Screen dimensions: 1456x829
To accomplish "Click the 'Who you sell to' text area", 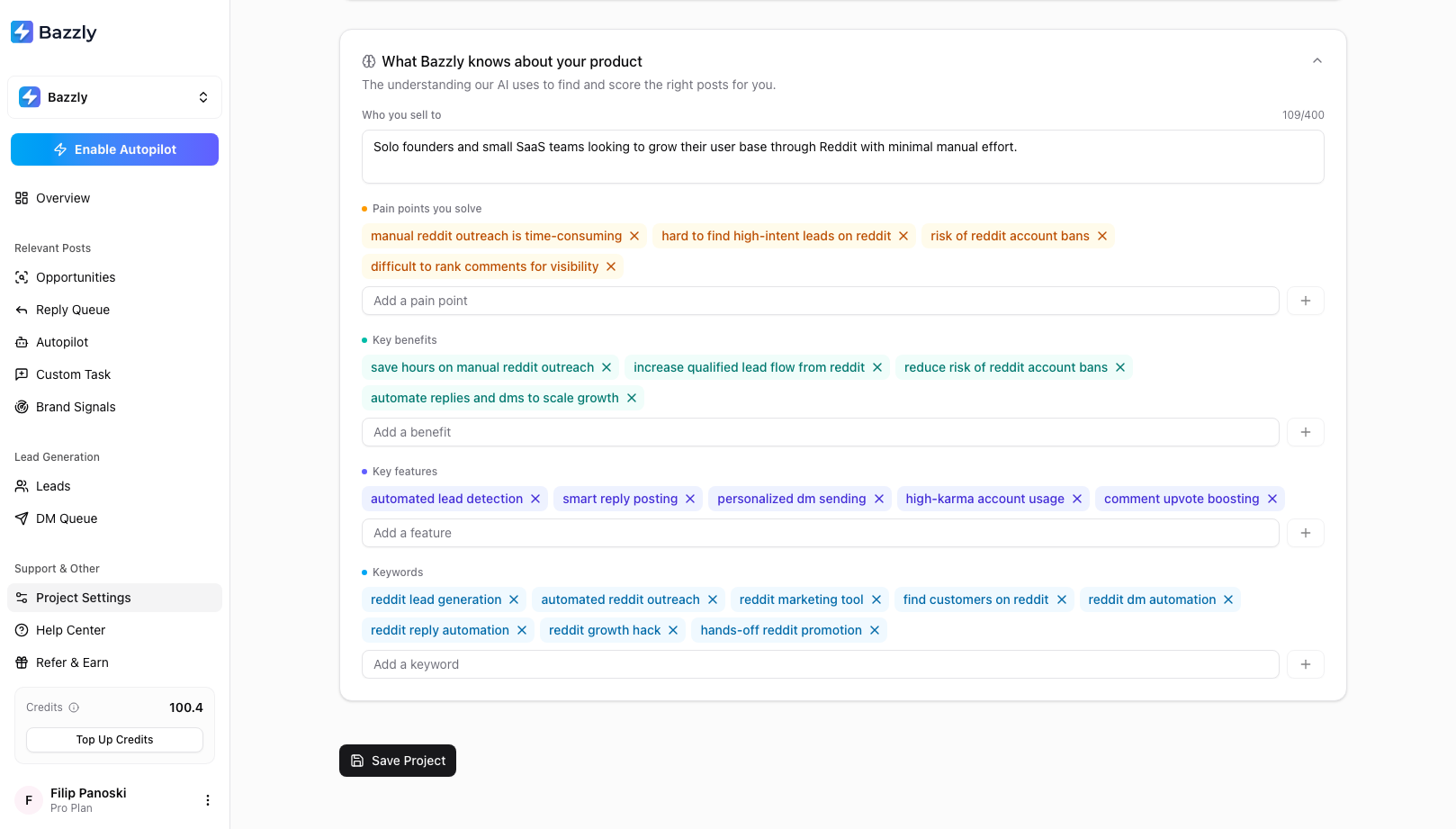I will 843,157.
